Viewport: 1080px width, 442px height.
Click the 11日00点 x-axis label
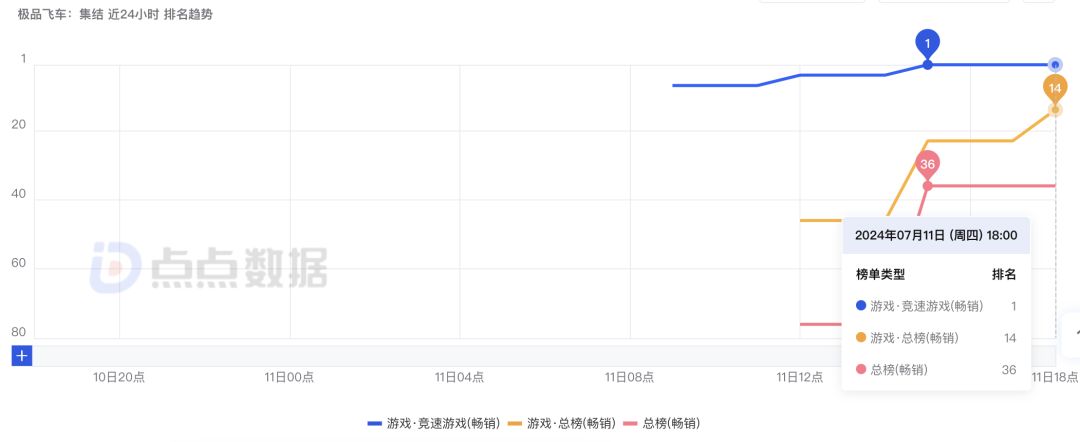289,377
